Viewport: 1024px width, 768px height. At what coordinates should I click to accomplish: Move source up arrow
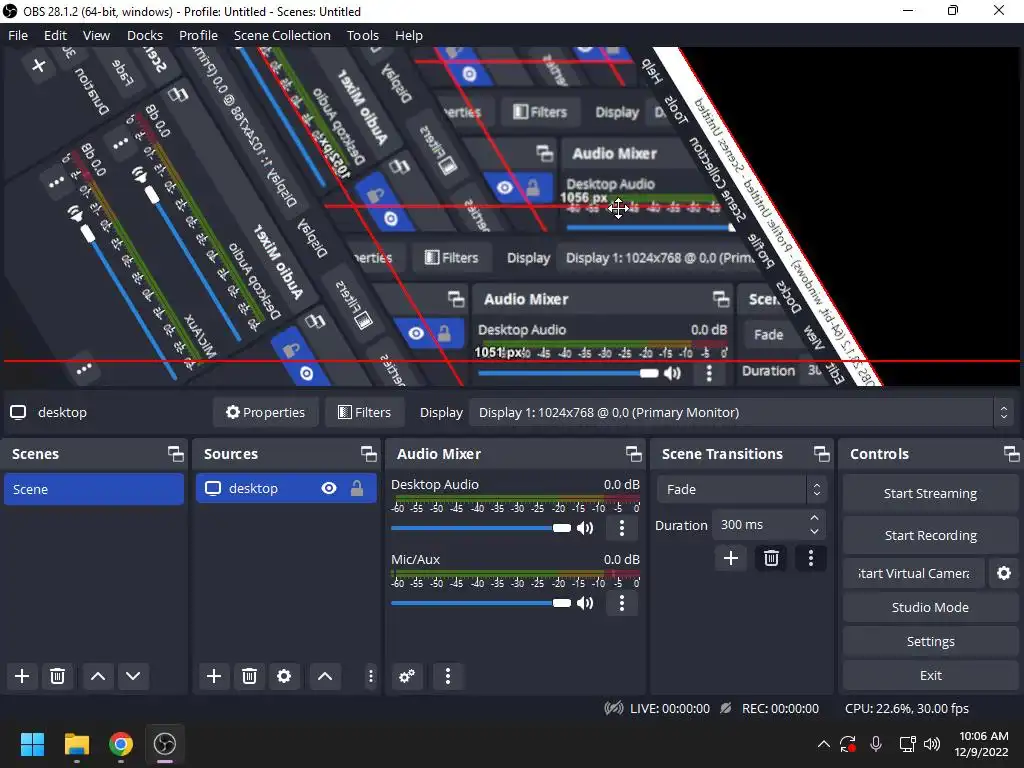pyautogui.click(x=325, y=676)
